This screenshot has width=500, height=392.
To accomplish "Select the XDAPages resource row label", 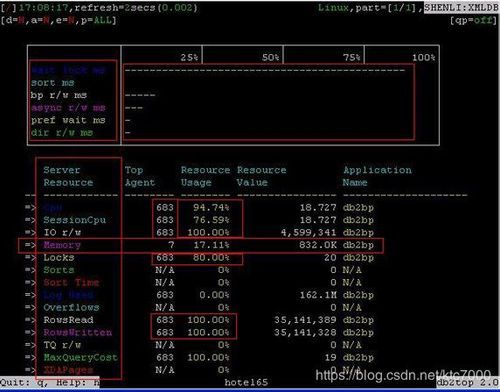I will pyautogui.click(x=68, y=370).
